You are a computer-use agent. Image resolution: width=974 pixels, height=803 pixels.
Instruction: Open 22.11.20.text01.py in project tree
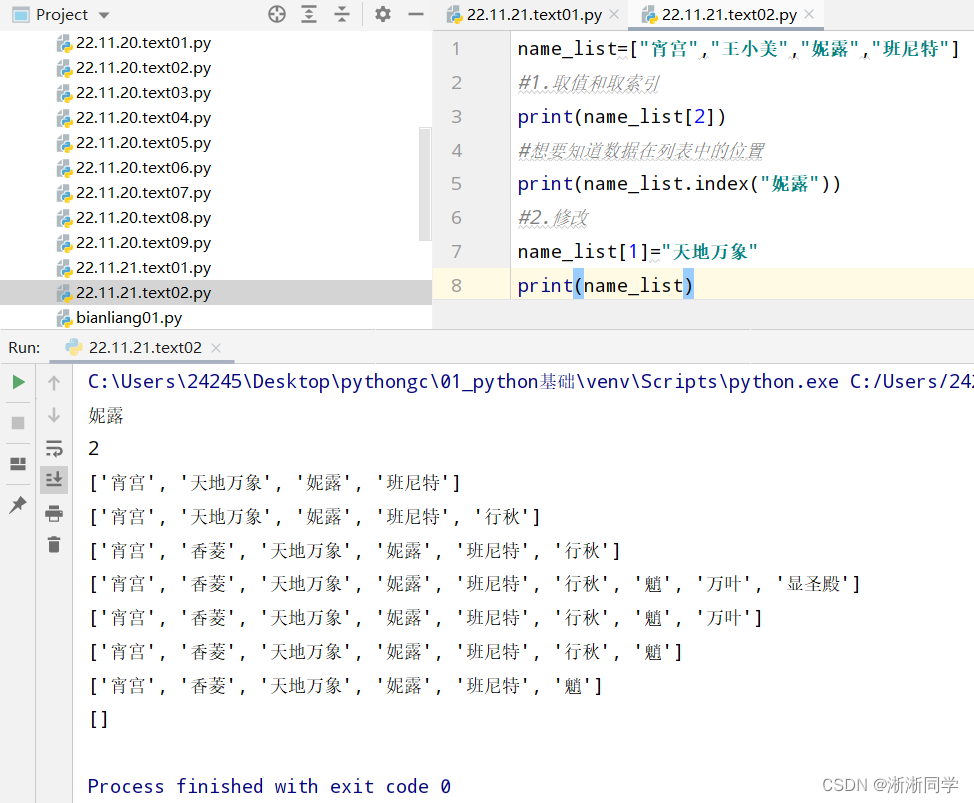(x=143, y=43)
